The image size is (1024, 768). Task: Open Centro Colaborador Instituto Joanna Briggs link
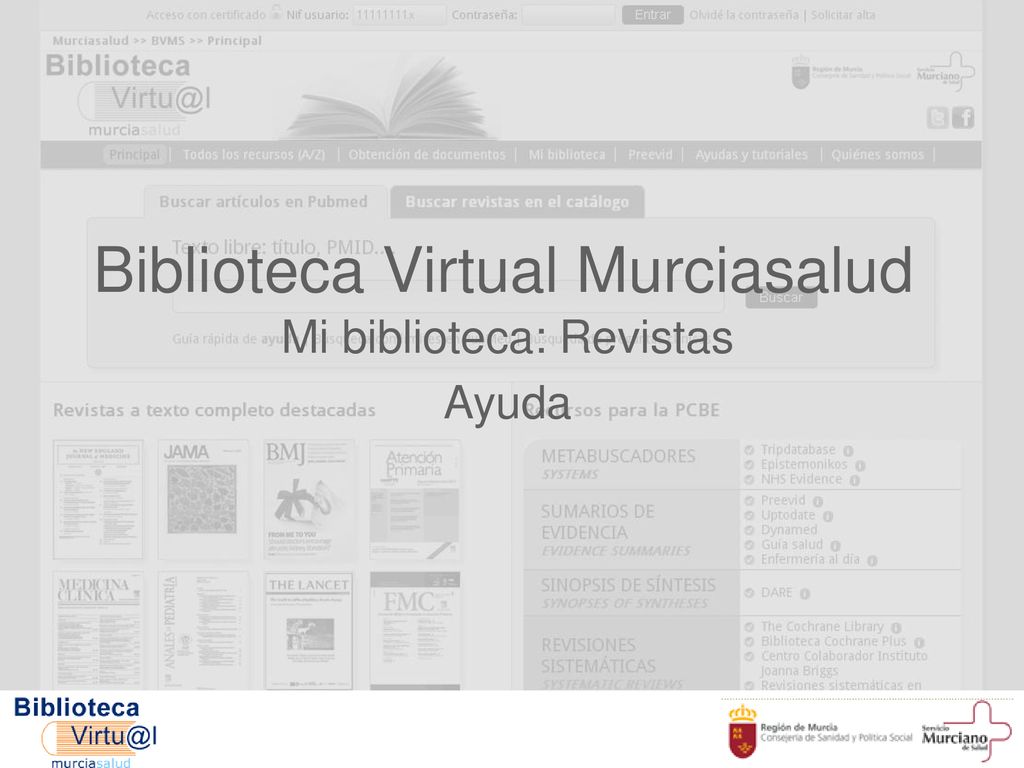844,664
